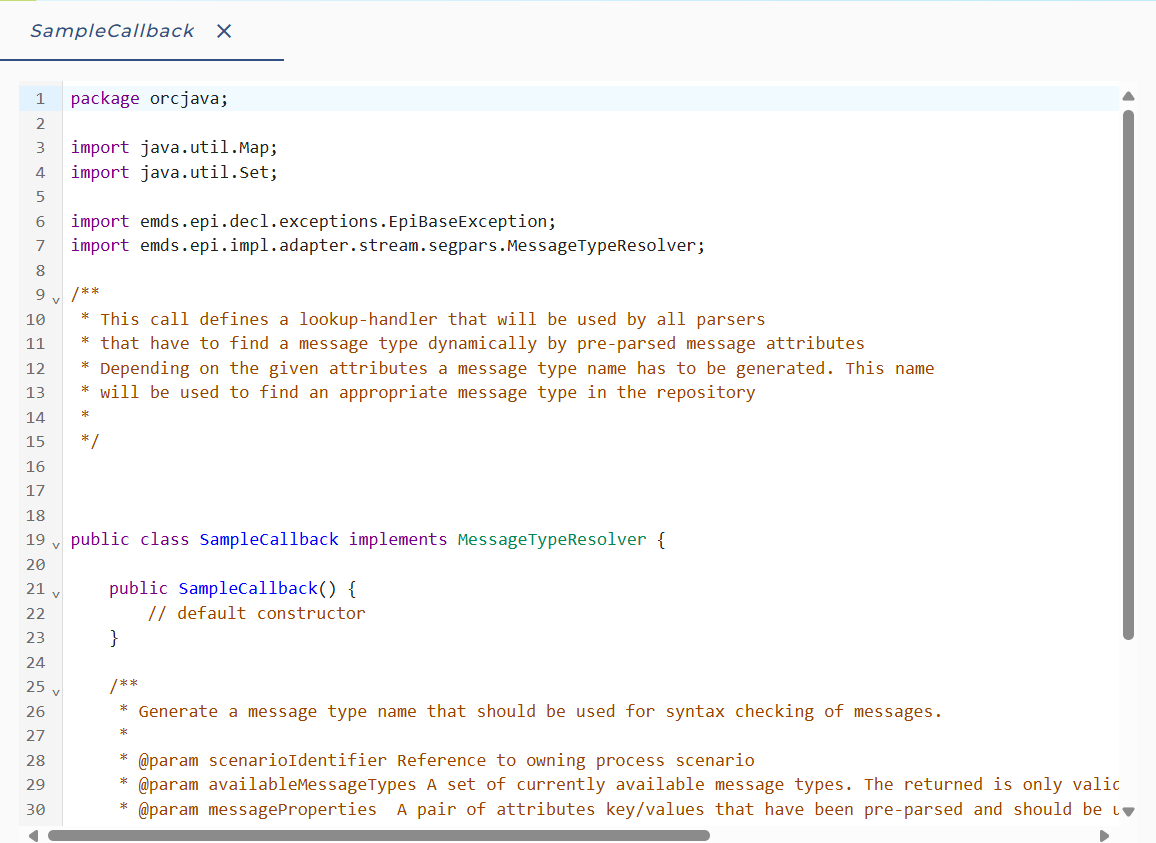Select the SampleCallback tab label
The height and width of the screenshot is (843, 1156).
112,31
